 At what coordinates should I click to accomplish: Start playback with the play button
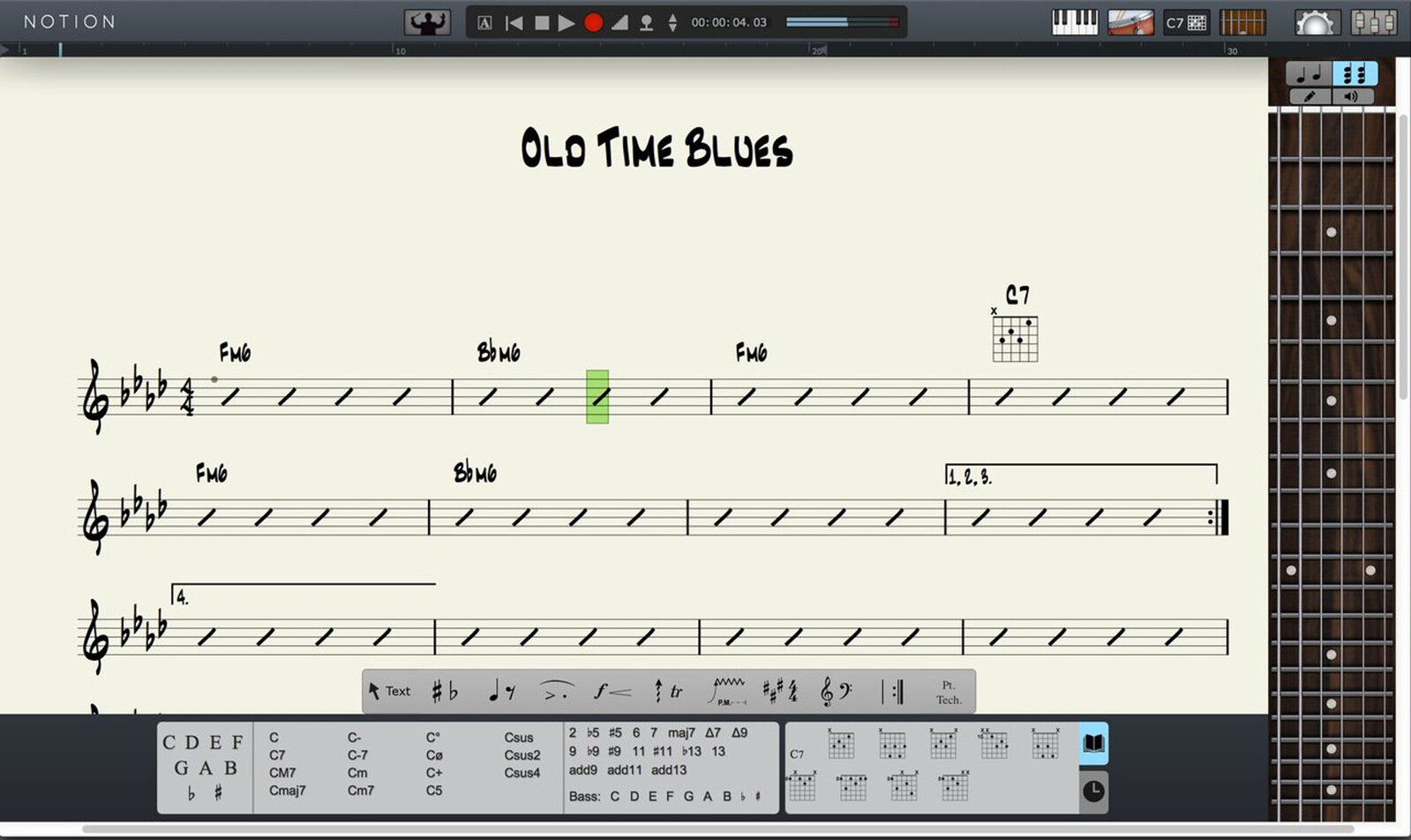pyautogui.click(x=567, y=23)
